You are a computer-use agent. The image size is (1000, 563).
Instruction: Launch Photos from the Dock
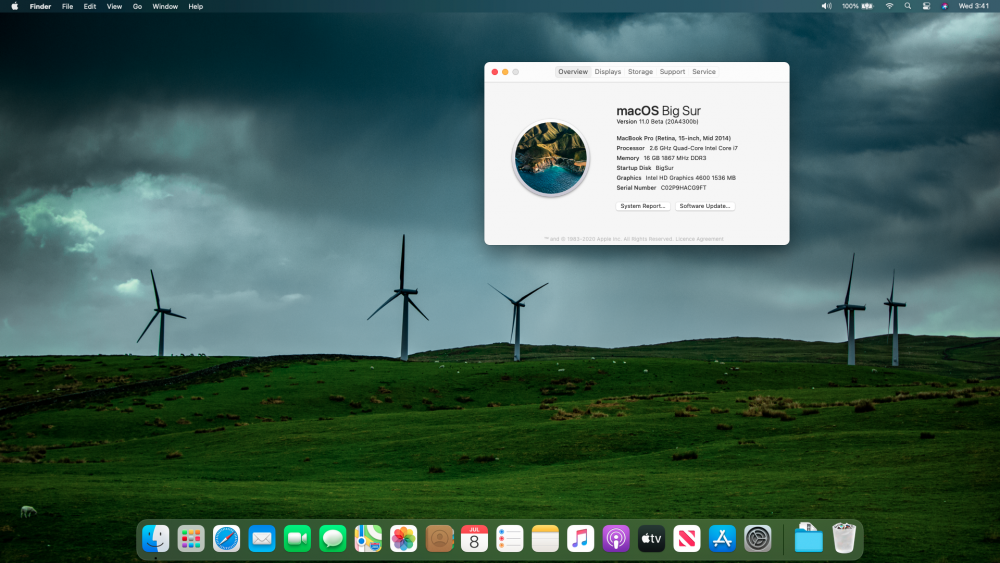[403, 539]
